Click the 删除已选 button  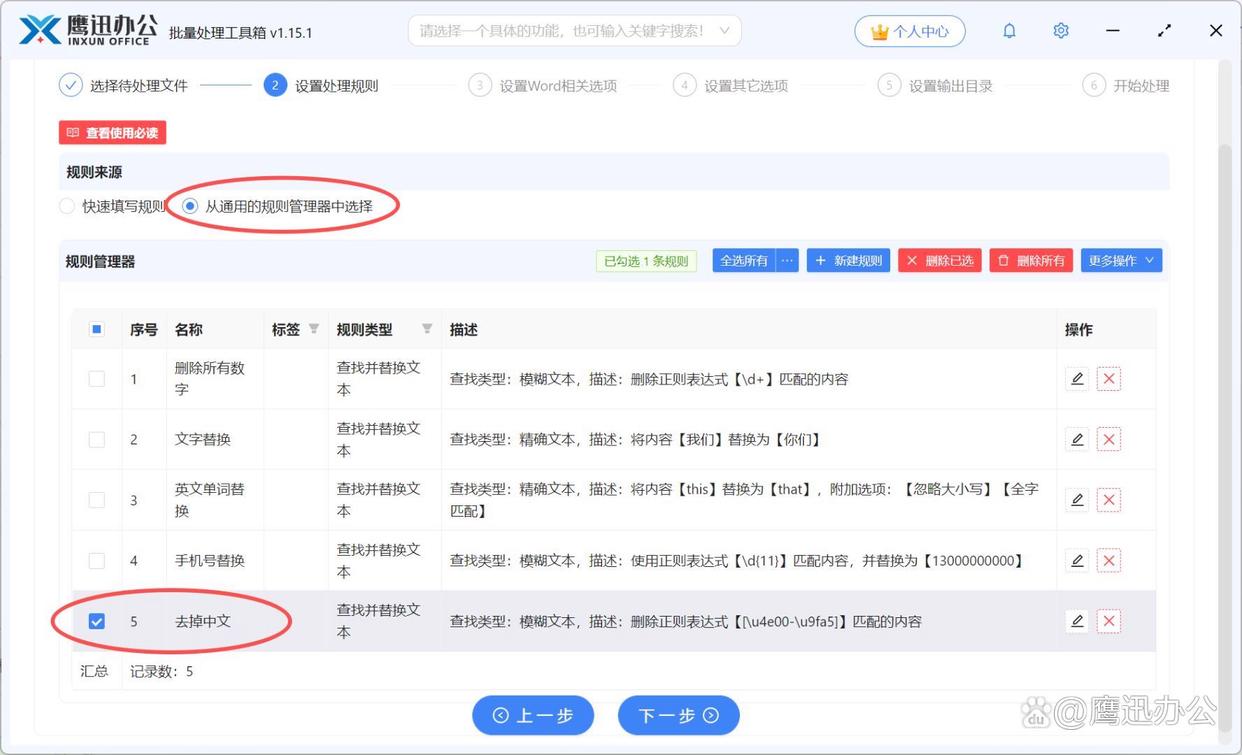coord(940,261)
